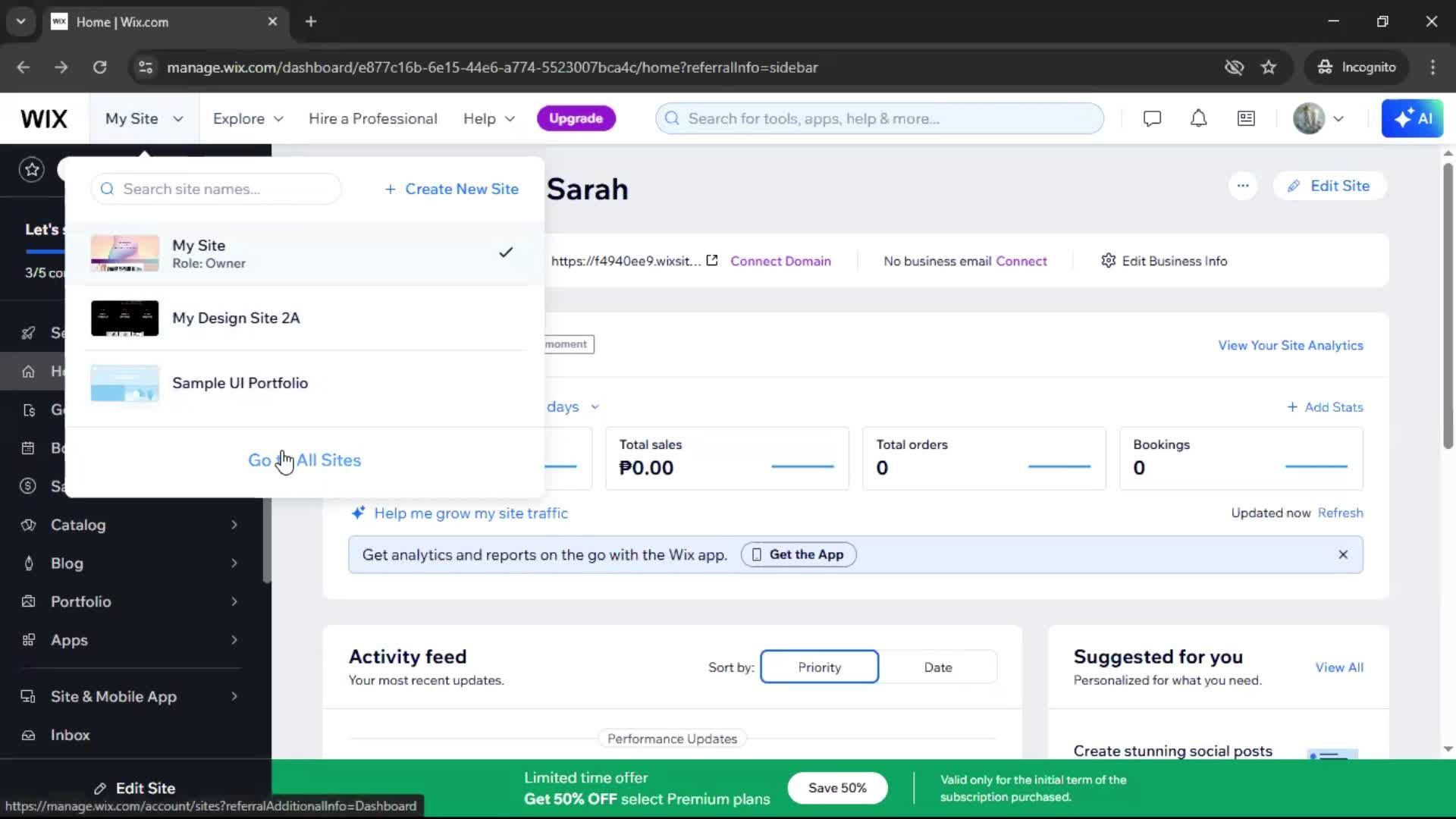
Task: Click Get the App button
Action: 799,554
